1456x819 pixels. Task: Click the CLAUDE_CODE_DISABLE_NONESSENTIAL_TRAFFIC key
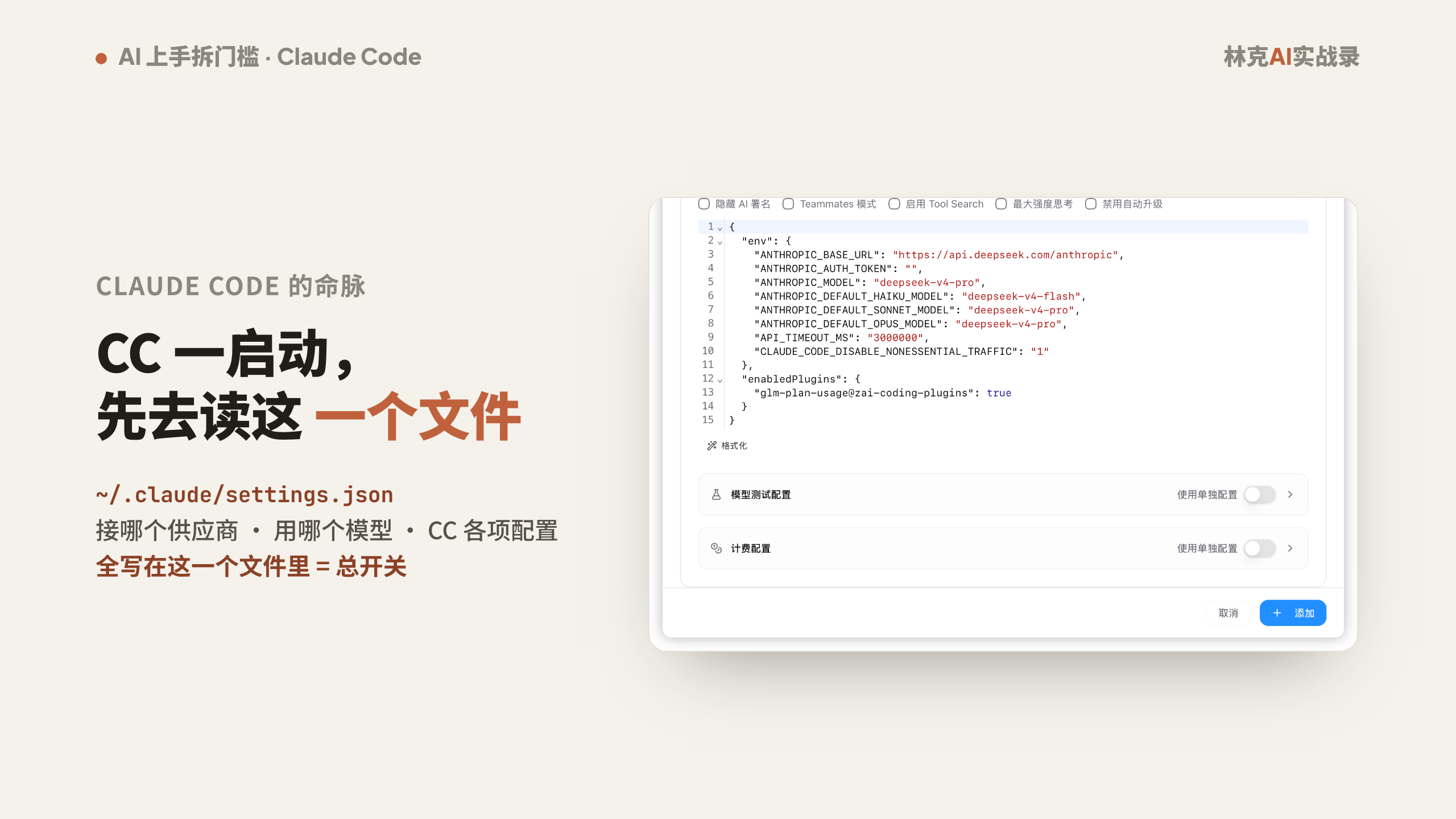(886, 351)
